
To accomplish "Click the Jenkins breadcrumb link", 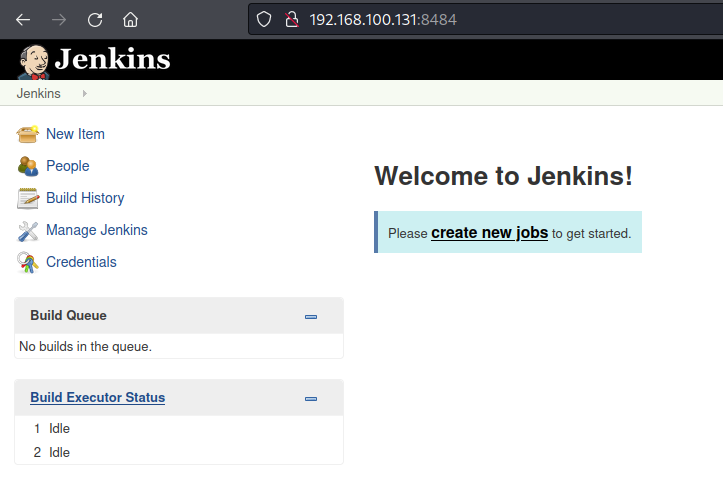I will click(38, 94).
